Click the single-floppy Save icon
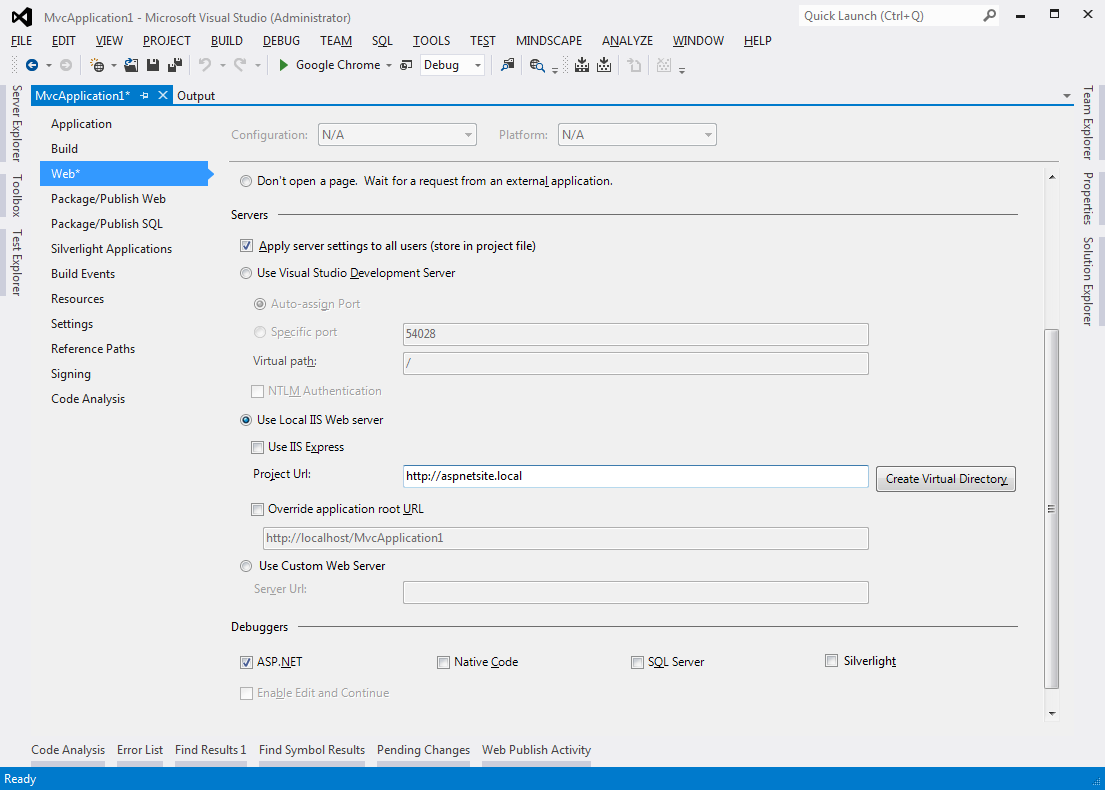 (153, 65)
